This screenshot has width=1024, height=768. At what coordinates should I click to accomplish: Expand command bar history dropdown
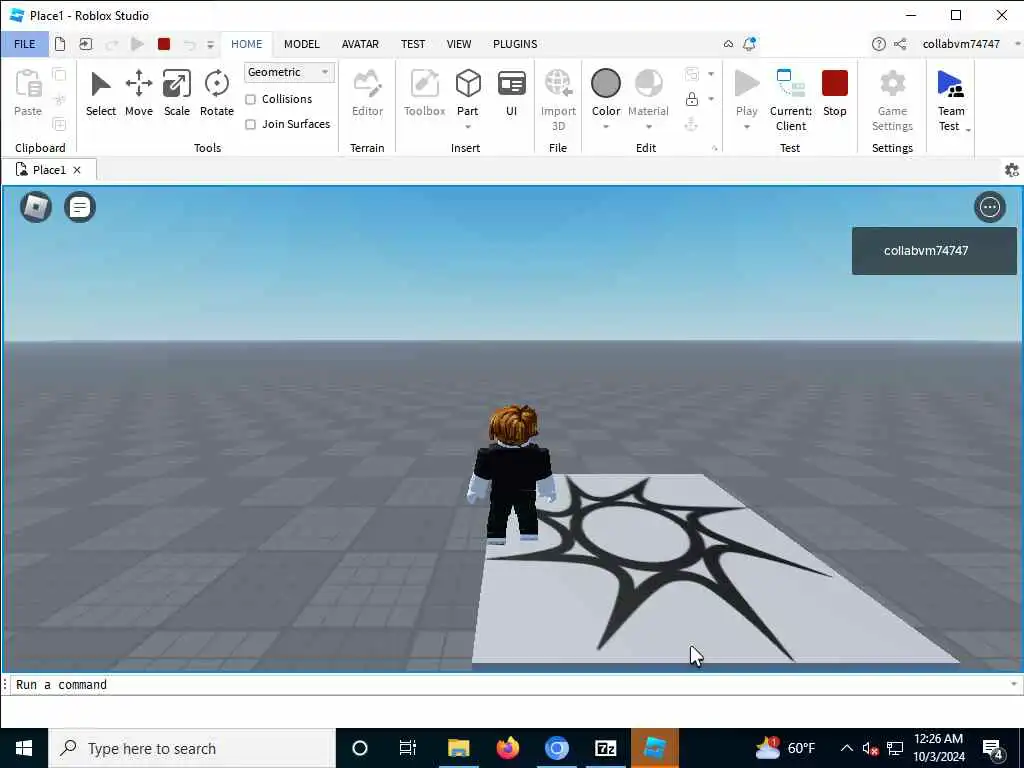click(1014, 684)
